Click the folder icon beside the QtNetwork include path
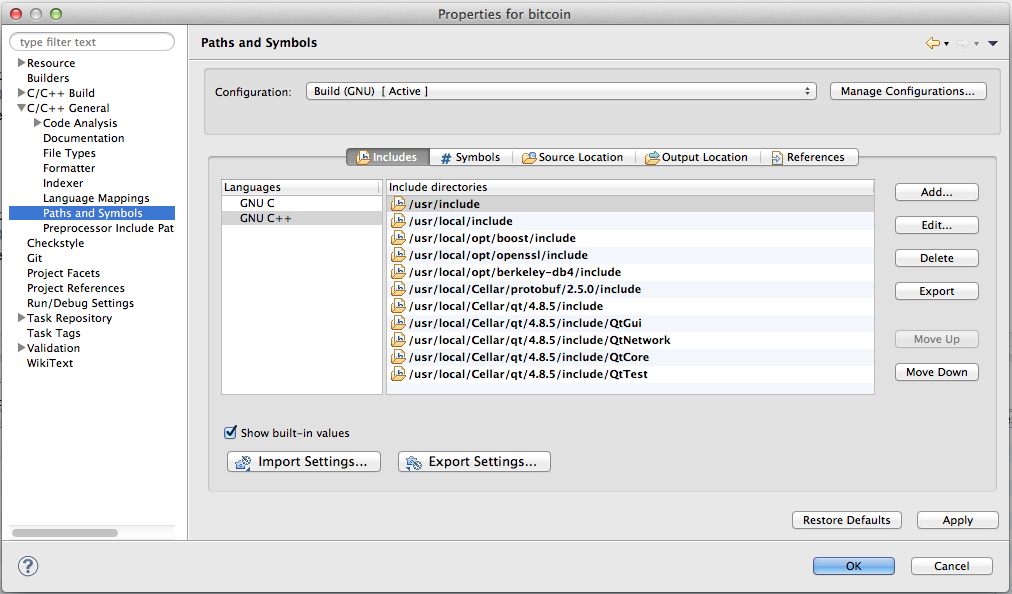The height and width of the screenshot is (594, 1012). click(398, 340)
